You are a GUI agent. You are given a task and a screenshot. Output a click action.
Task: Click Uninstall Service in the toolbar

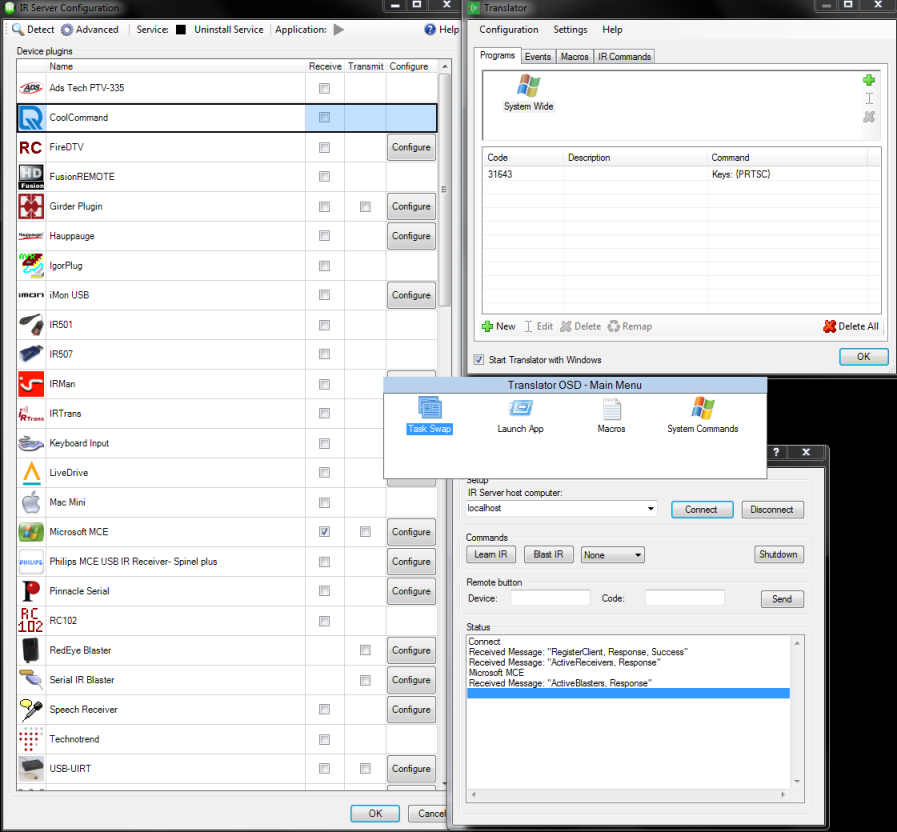pyautogui.click(x=229, y=30)
